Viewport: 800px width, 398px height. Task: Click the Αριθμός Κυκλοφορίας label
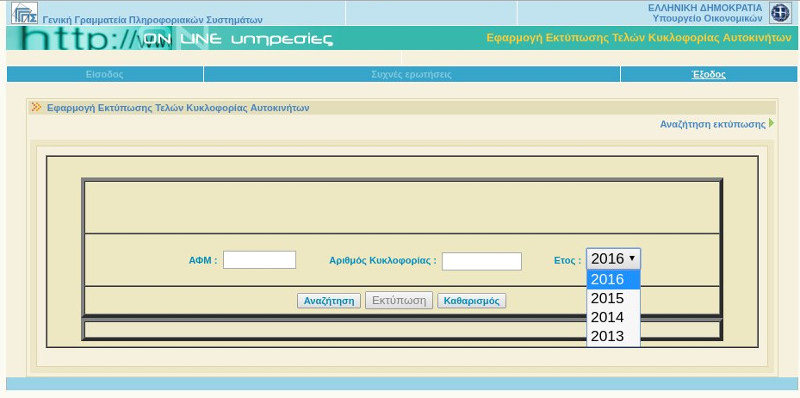coord(383,260)
